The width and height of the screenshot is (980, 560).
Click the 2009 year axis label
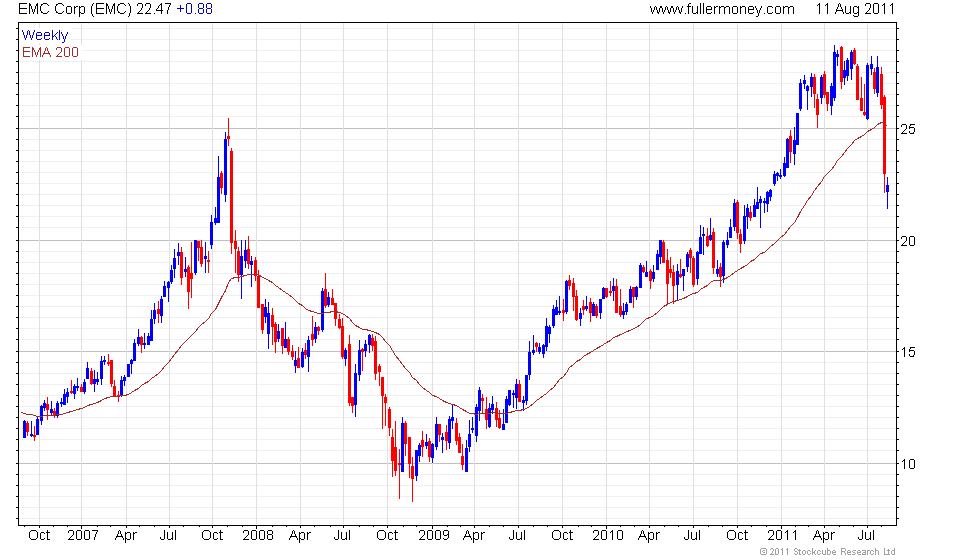(x=433, y=535)
